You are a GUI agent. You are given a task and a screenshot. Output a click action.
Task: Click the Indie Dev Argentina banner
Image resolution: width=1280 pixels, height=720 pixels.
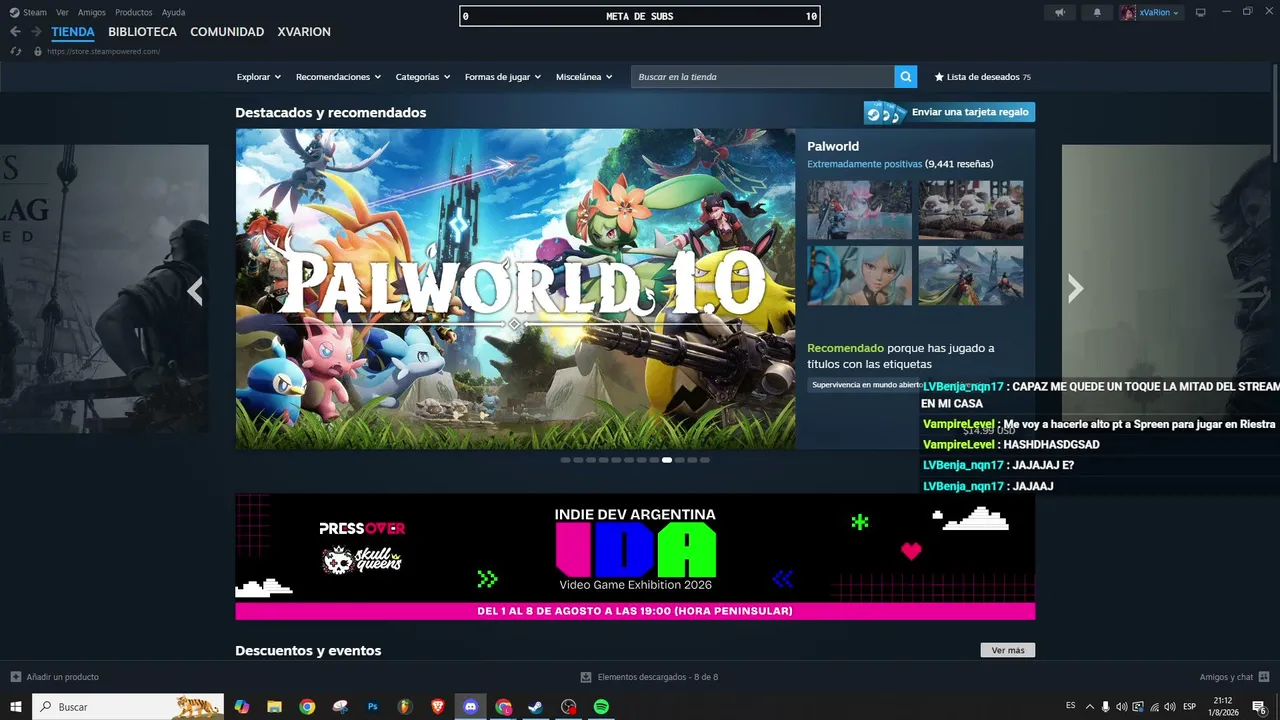[635, 557]
